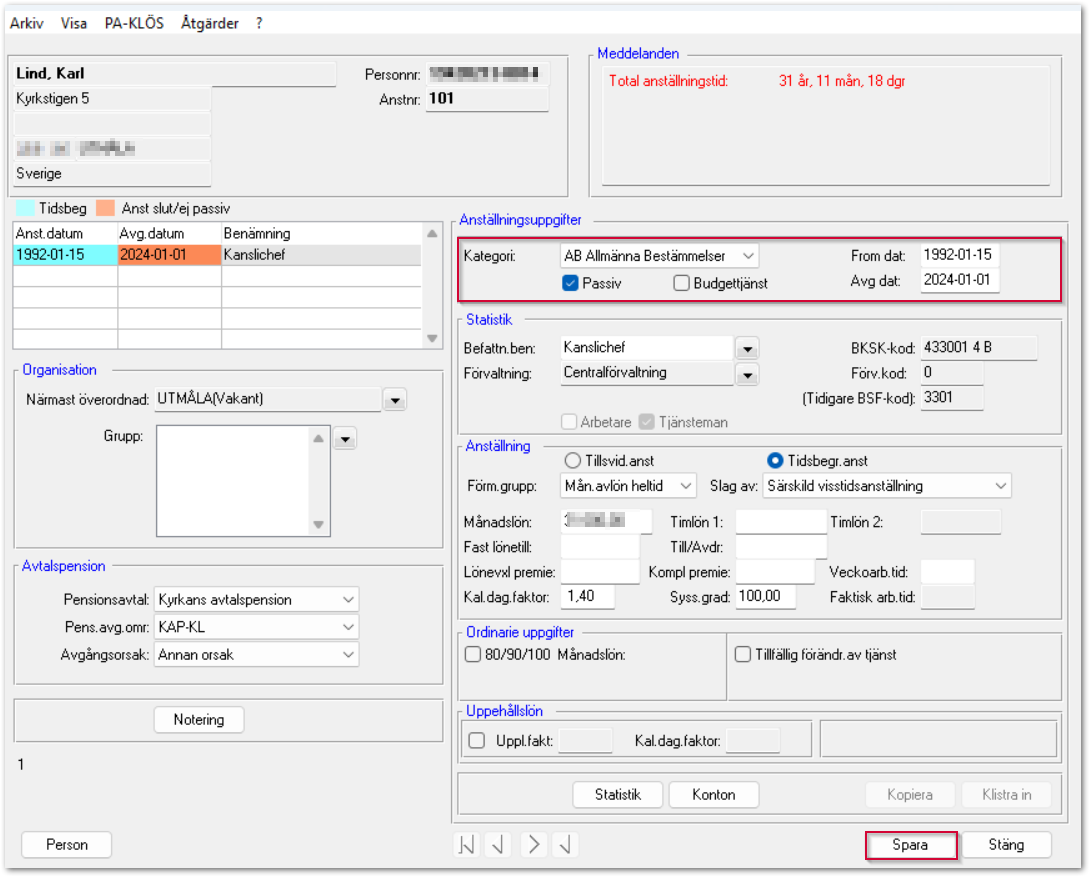
Task: Select the Tillsvid.anst radio button
Action: click(573, 461)
